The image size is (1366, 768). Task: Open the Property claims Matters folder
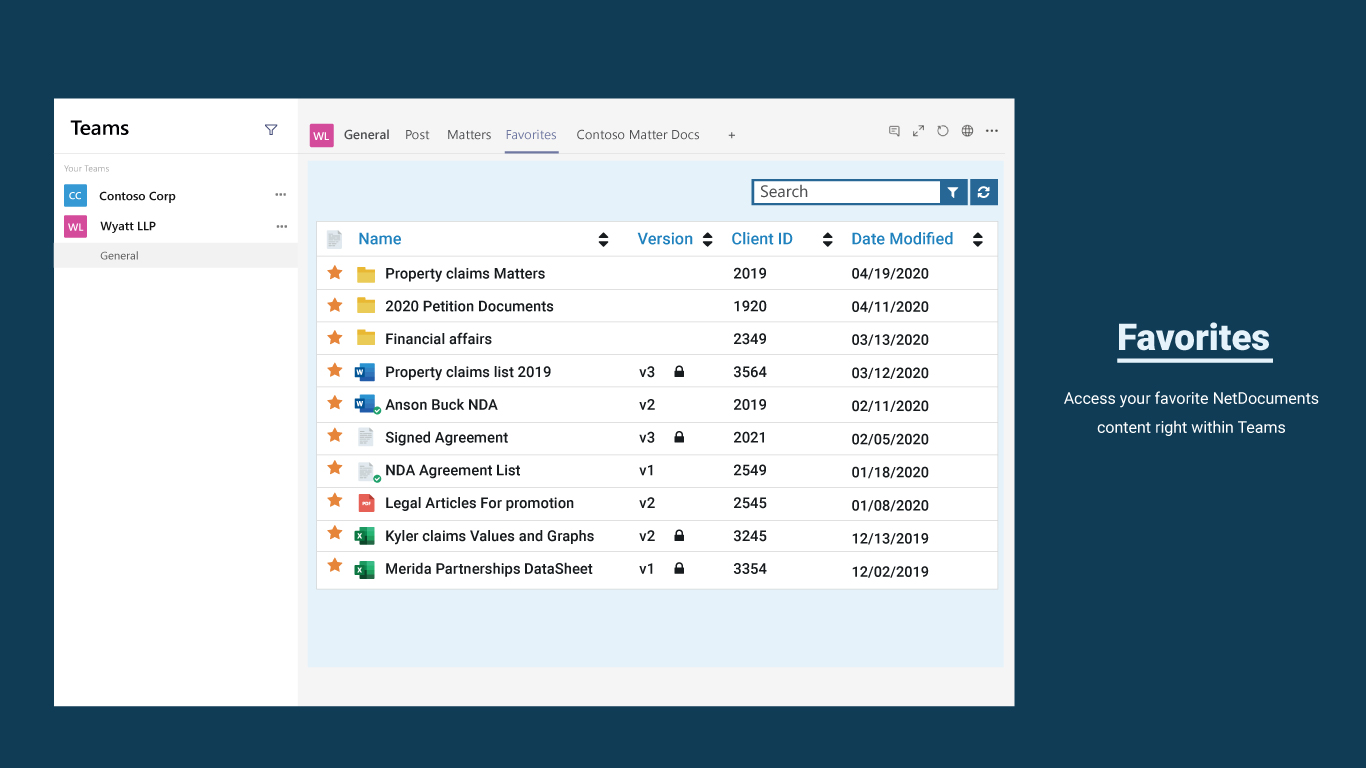point(465,274)
